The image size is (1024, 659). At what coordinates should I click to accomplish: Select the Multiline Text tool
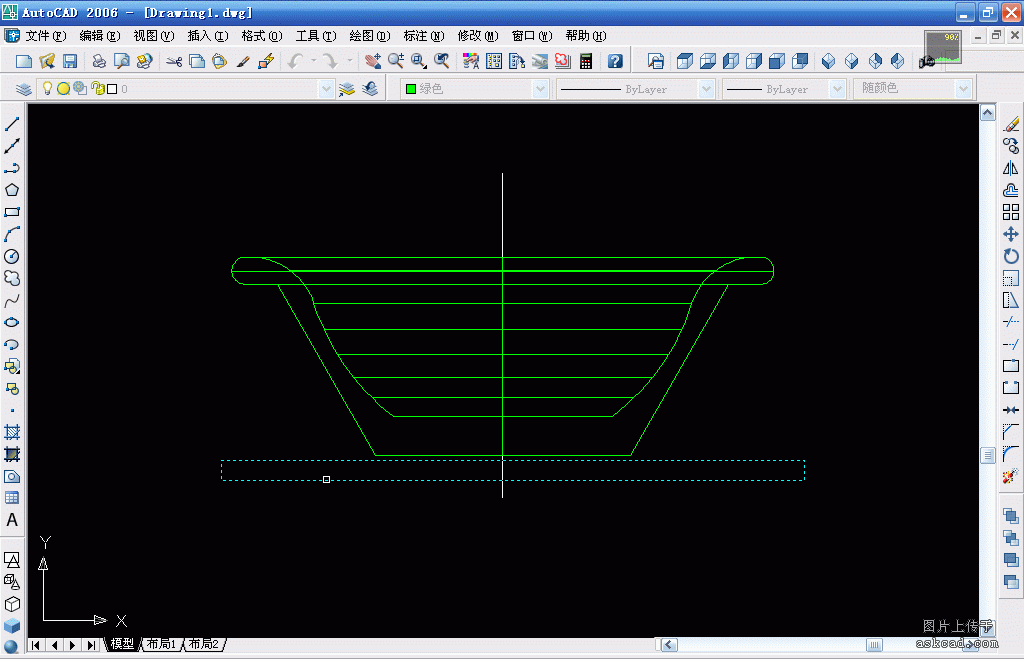click(12, 520)
